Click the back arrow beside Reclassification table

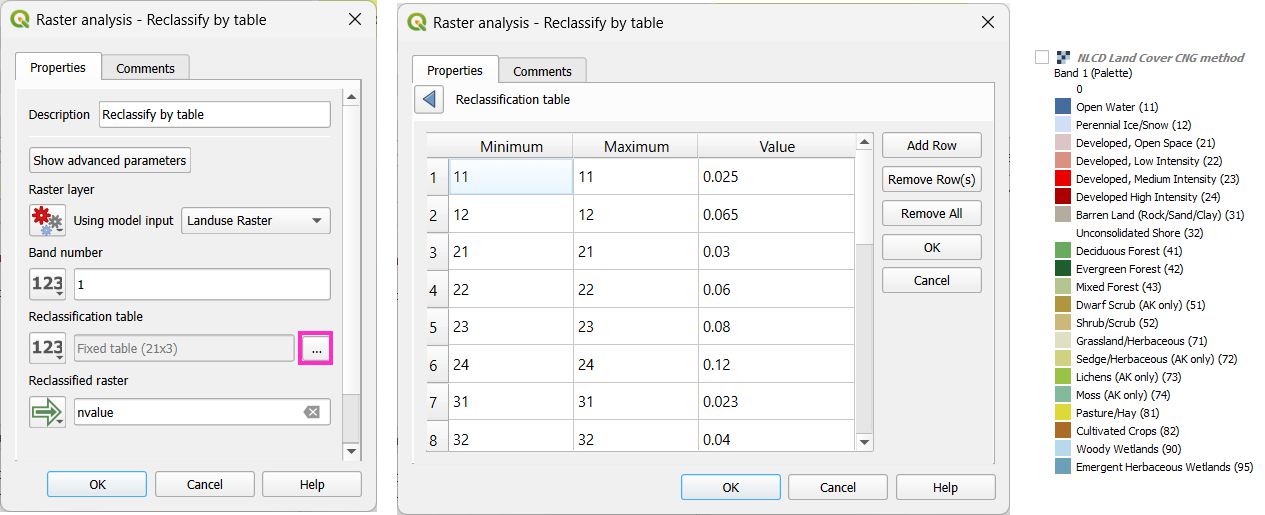[x=429, y=100]
